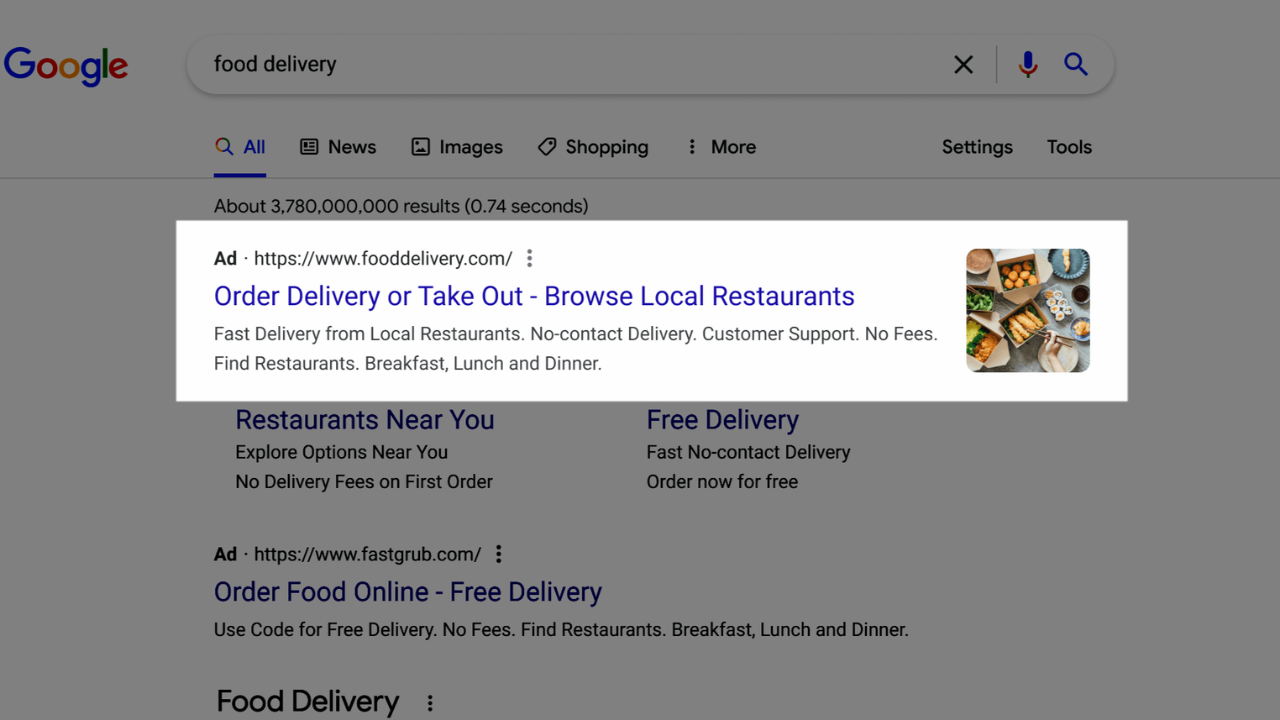Image resolution: width=1280 pixels, height=720 pixels.
Task: Start voice search with microphone icon
Action: (x=1027, y=65)
